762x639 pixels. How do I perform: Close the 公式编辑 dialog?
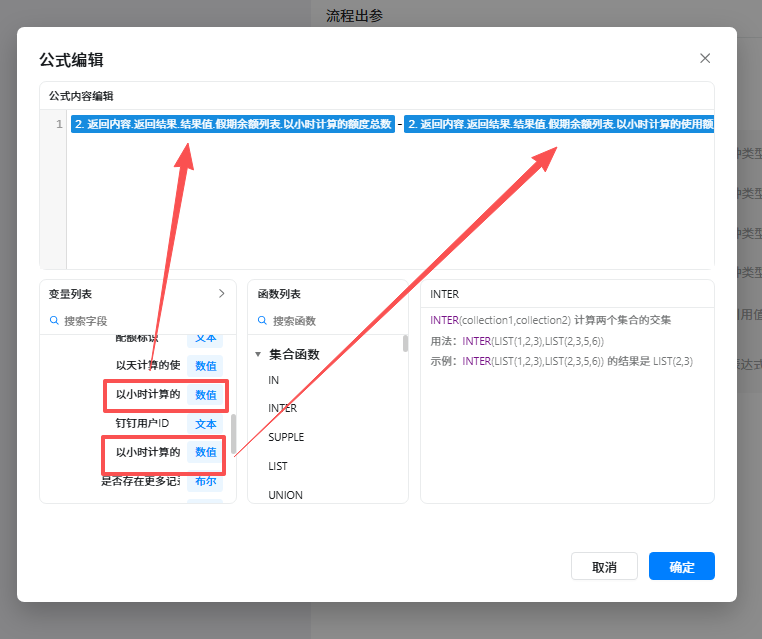[705, 58]
